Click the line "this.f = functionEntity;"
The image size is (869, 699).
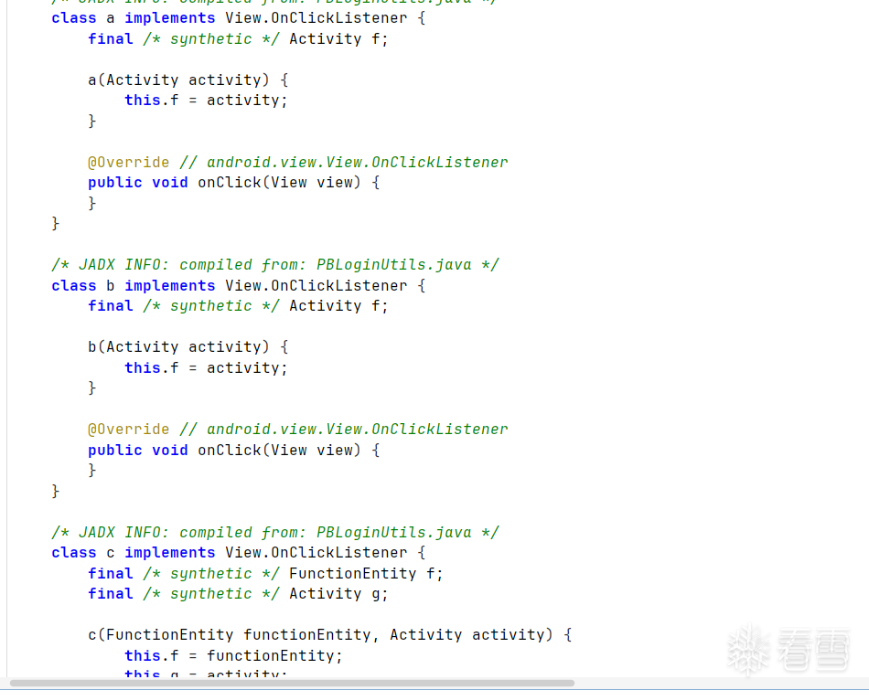(x=233, y=656)
